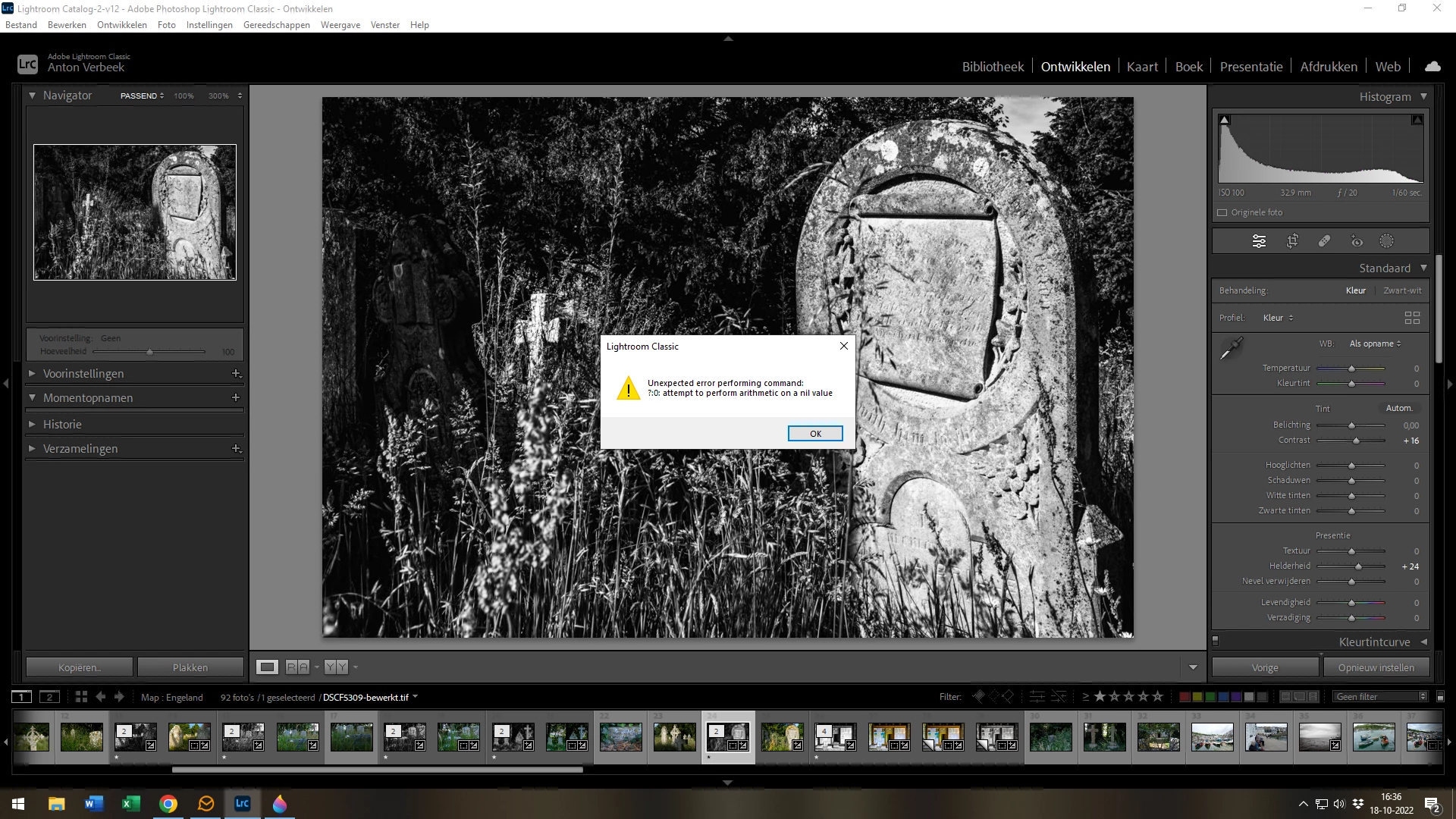This screenshot has width=1456, height=819.
Task: Open the Gereedschappen menu
Action: click(276, 25)
